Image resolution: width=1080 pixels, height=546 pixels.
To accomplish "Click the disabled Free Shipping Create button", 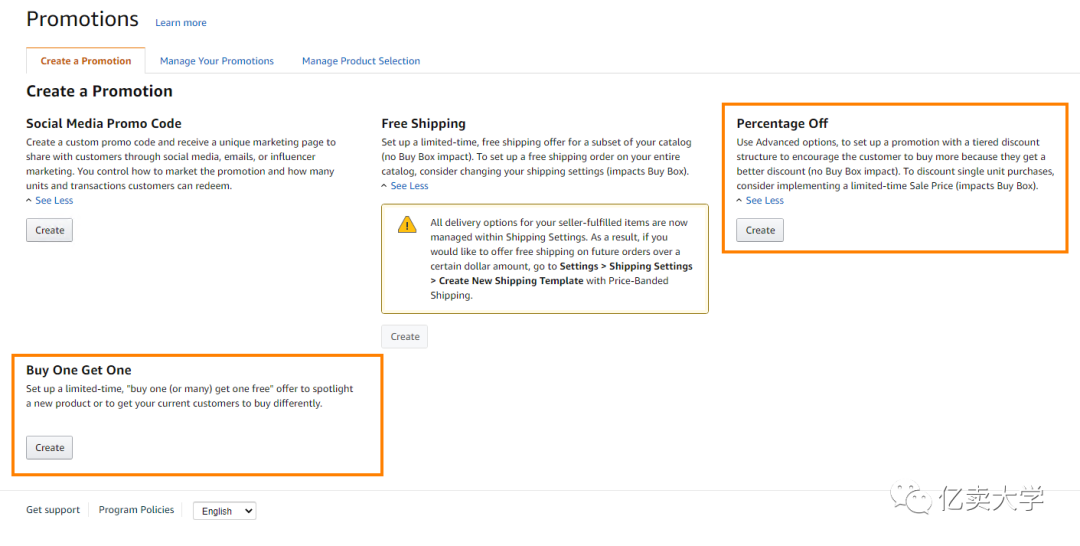I will click(404, 337).
